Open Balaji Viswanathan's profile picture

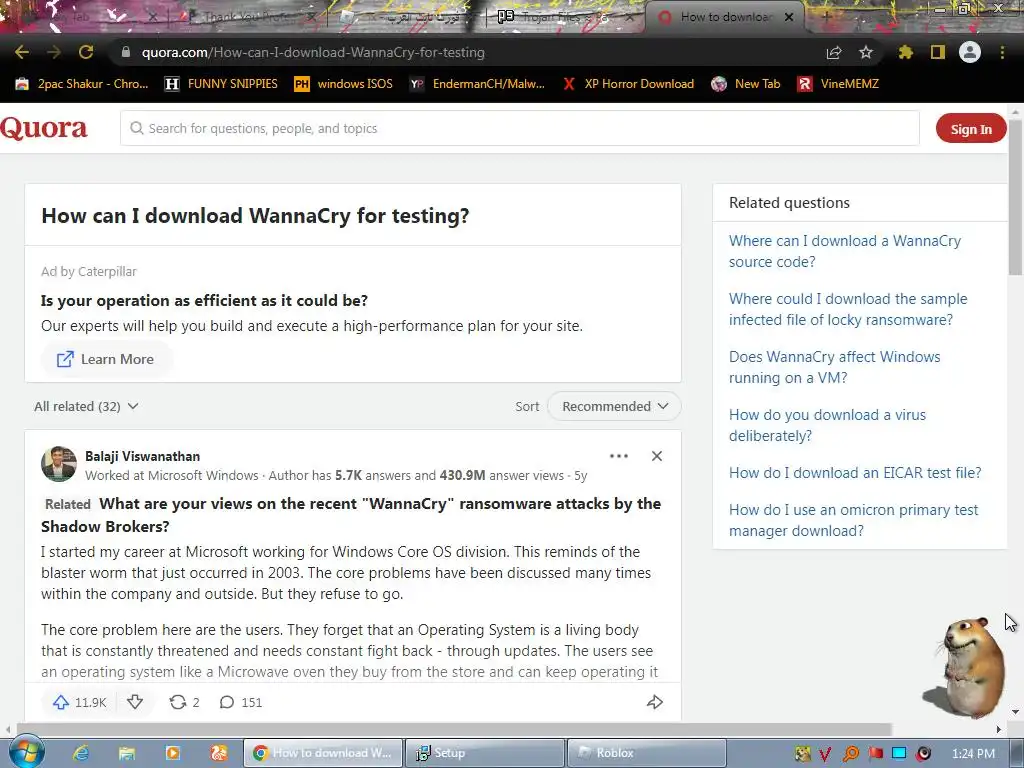59,464
